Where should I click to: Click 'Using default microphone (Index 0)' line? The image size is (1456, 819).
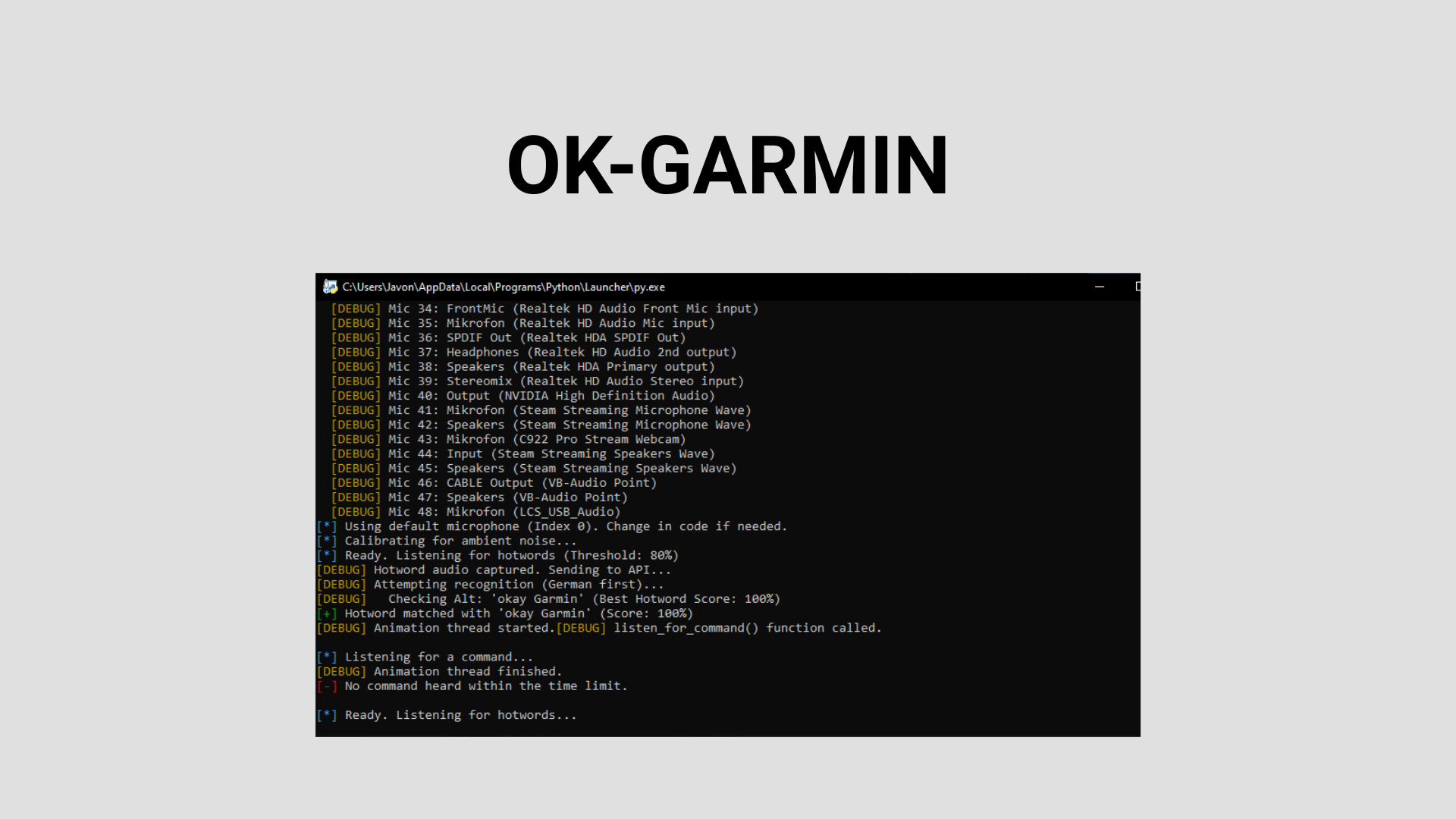[x=552, y=526]
